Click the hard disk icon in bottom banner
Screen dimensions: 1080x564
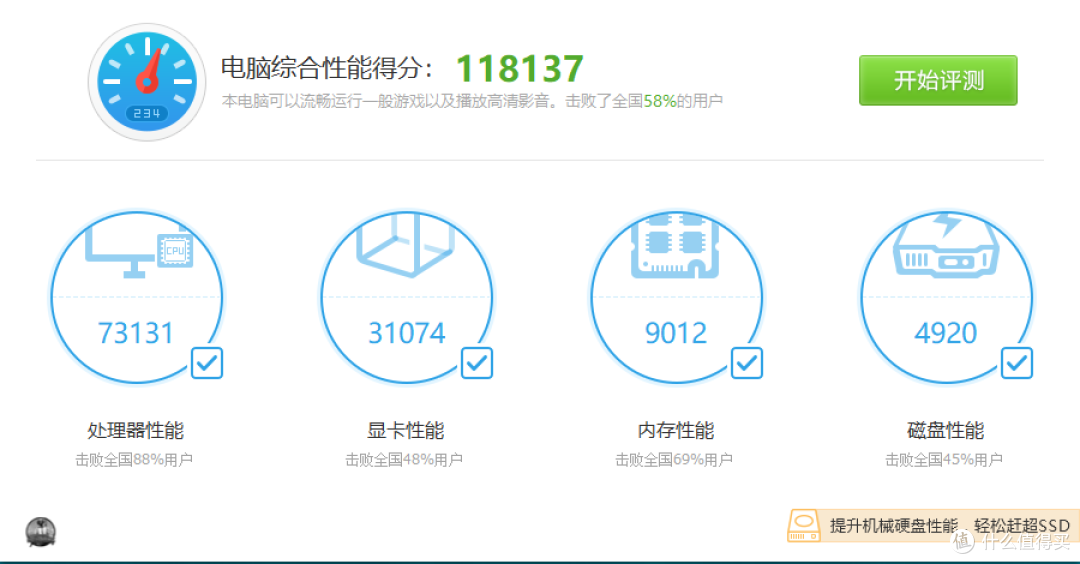point(804,526)
